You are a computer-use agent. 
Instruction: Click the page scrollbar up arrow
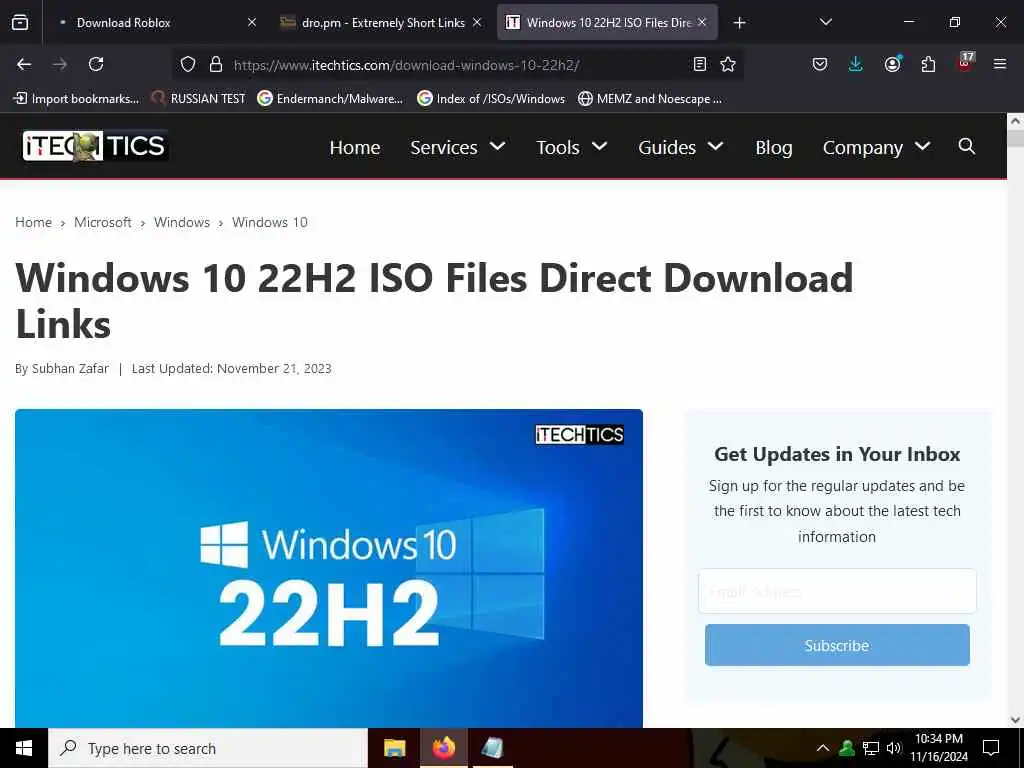click(1015, 121)
